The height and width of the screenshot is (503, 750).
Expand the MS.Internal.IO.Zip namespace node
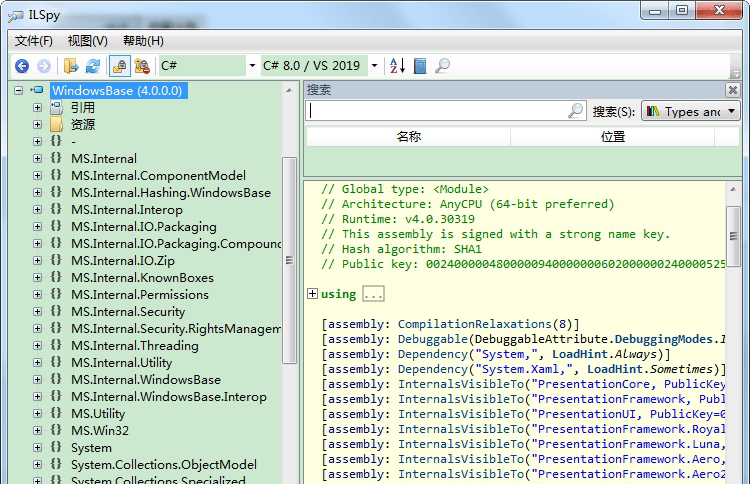tap(37, 261)
